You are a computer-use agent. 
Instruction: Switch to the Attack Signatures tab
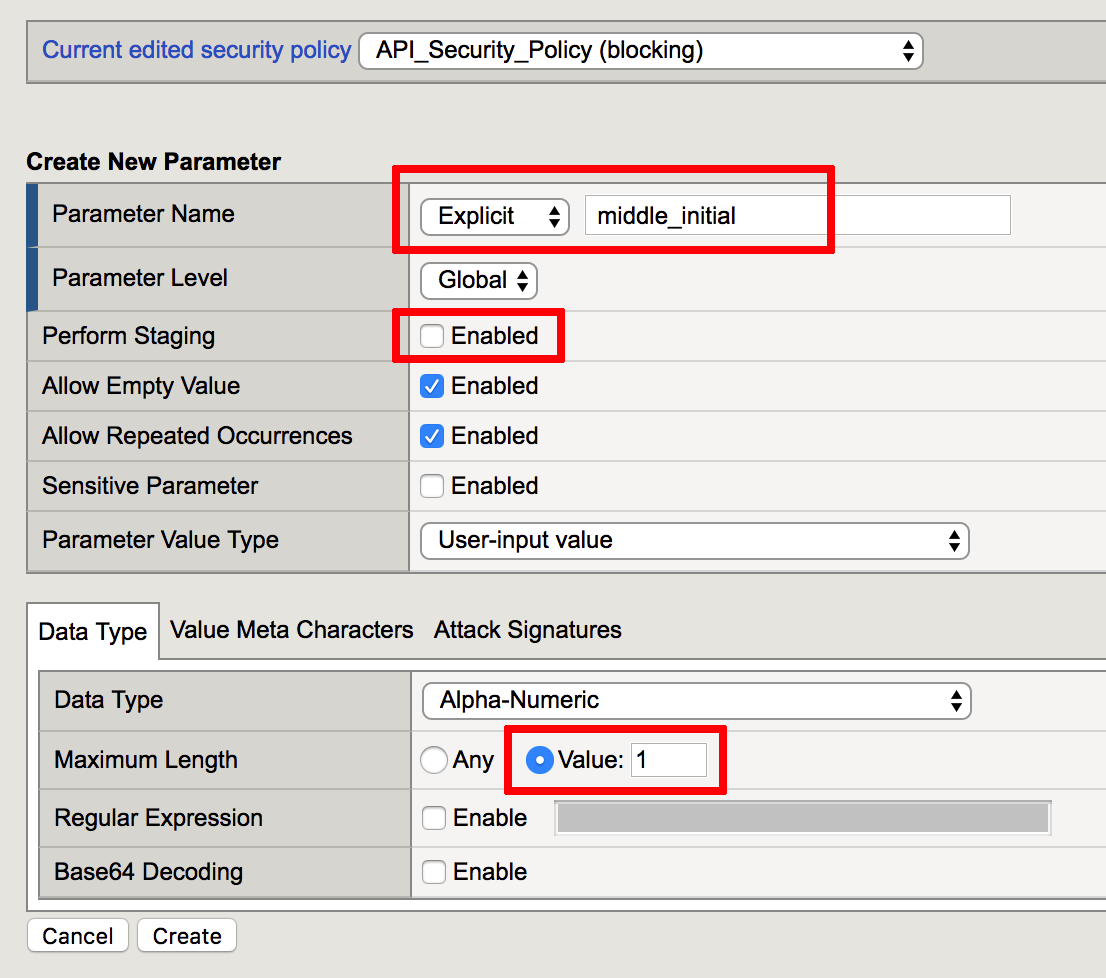(x=528, y=630)
